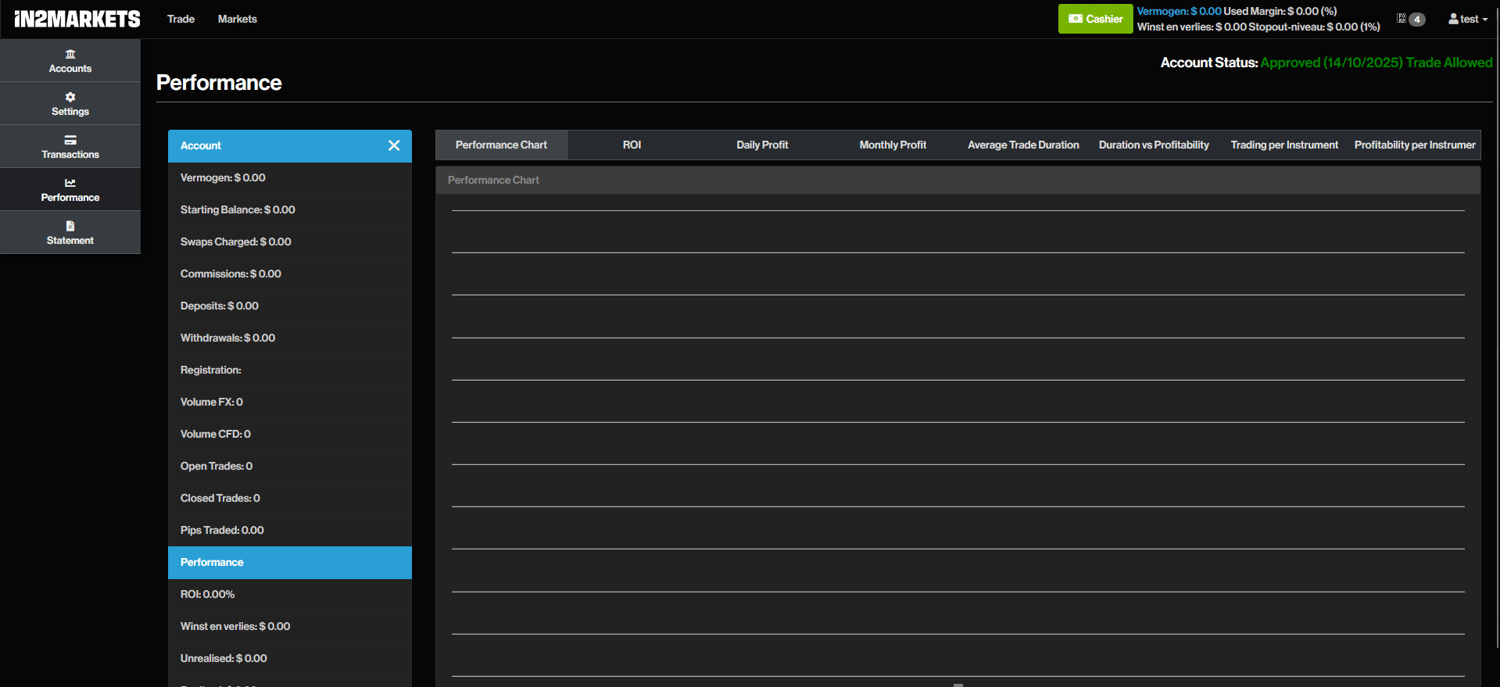Viewport: 1500px width, 687px height.
Task: Switch to the Daily Profit tab
Action: tap(762, 145)
